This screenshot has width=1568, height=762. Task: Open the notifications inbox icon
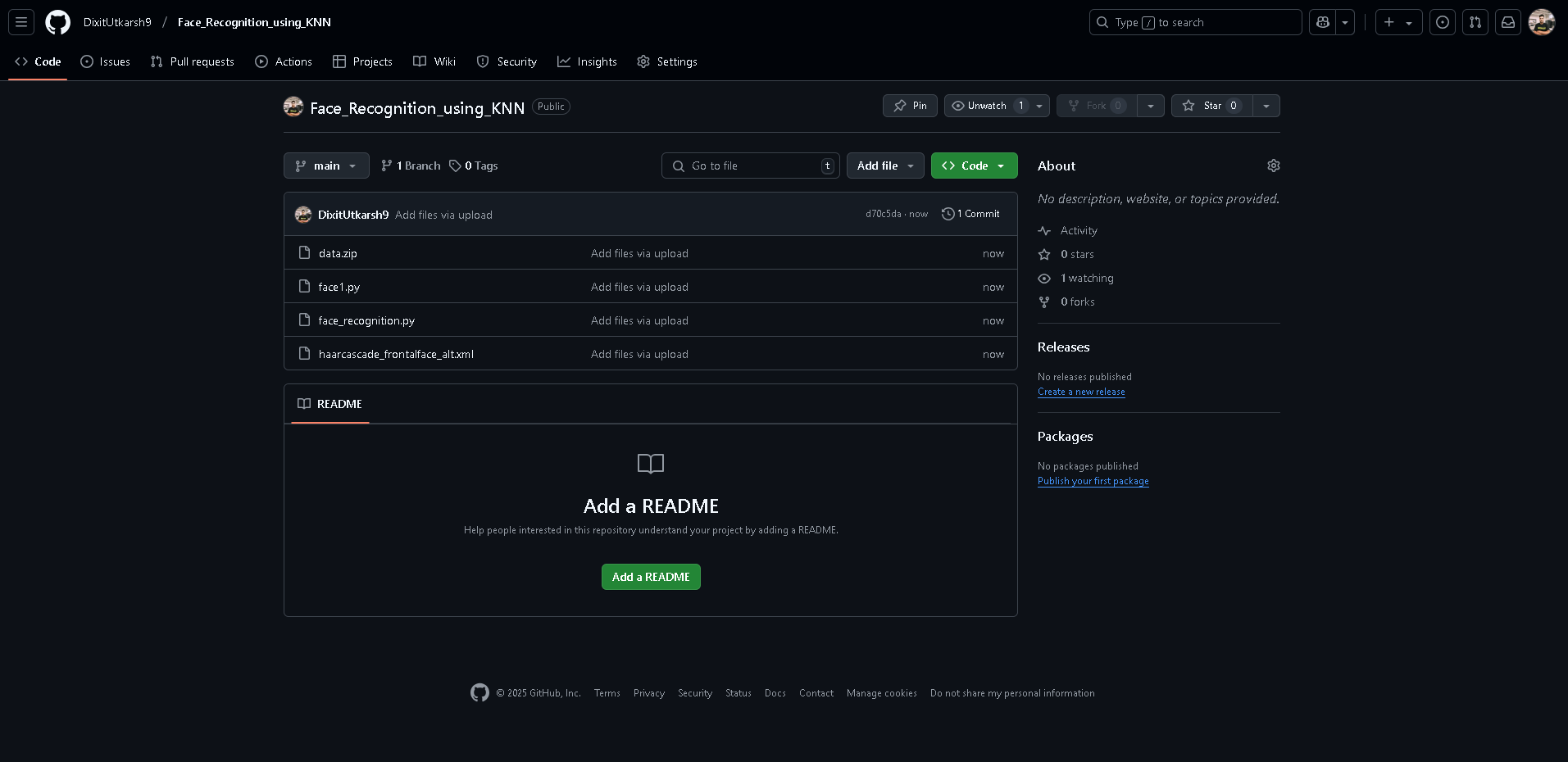(x=1508, y=22)
